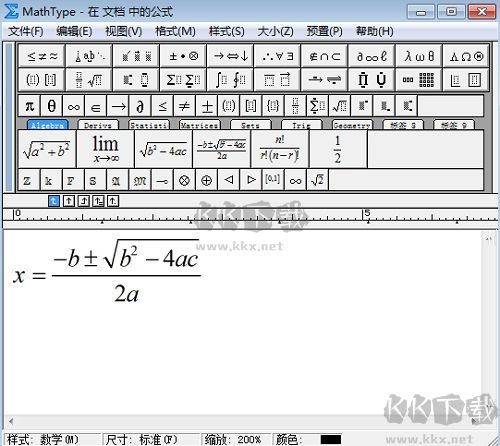Insert the right-pointing triangle symbol

click(251, 180)
